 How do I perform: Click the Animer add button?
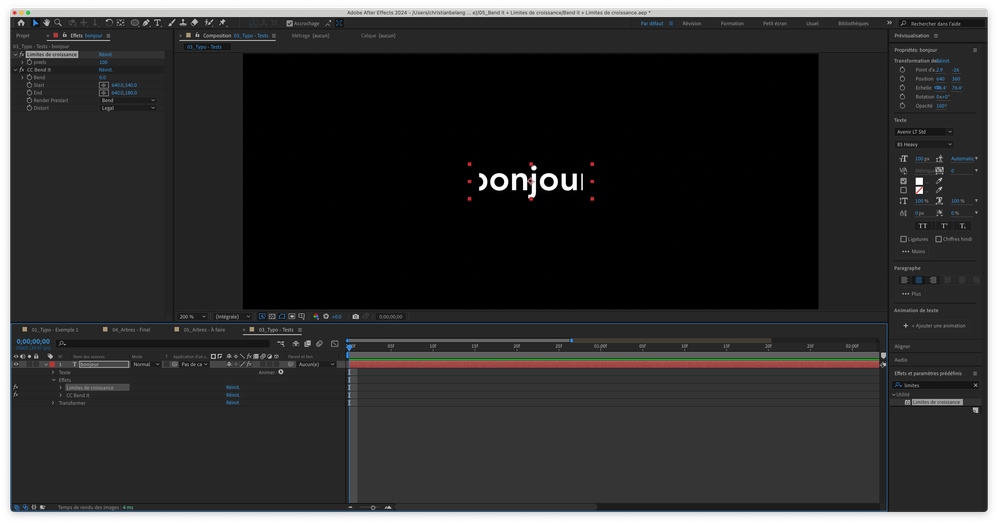pos(281,372)
